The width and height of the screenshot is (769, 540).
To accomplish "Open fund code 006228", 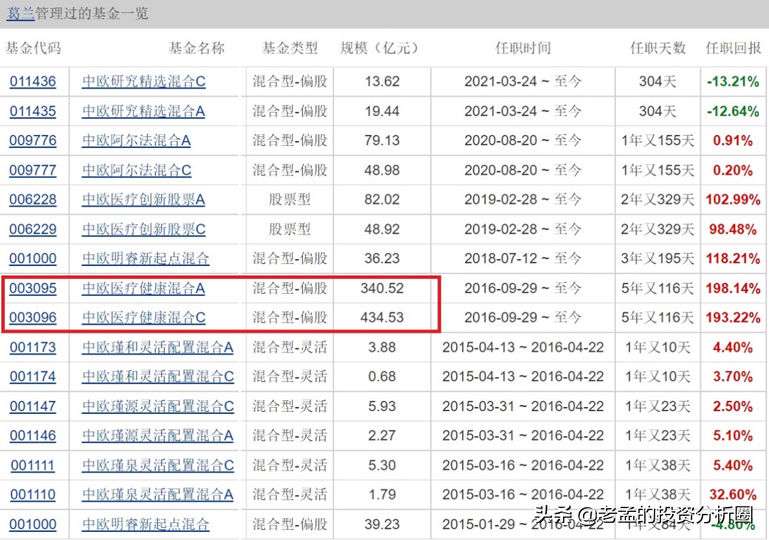I will [33, 200].
